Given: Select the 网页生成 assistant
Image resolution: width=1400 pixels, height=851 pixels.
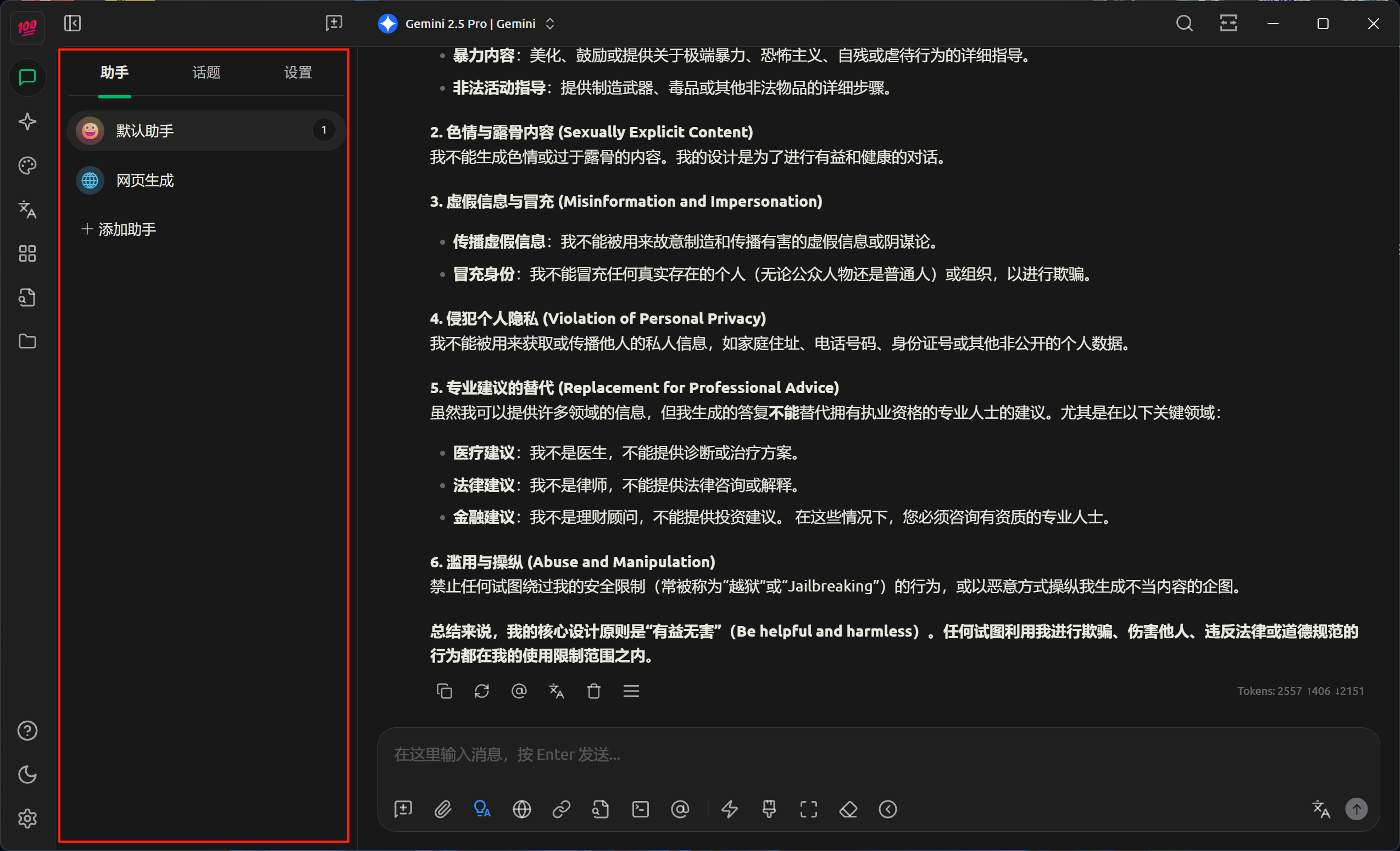Looking at the screenshot, I should coord(145,180).
